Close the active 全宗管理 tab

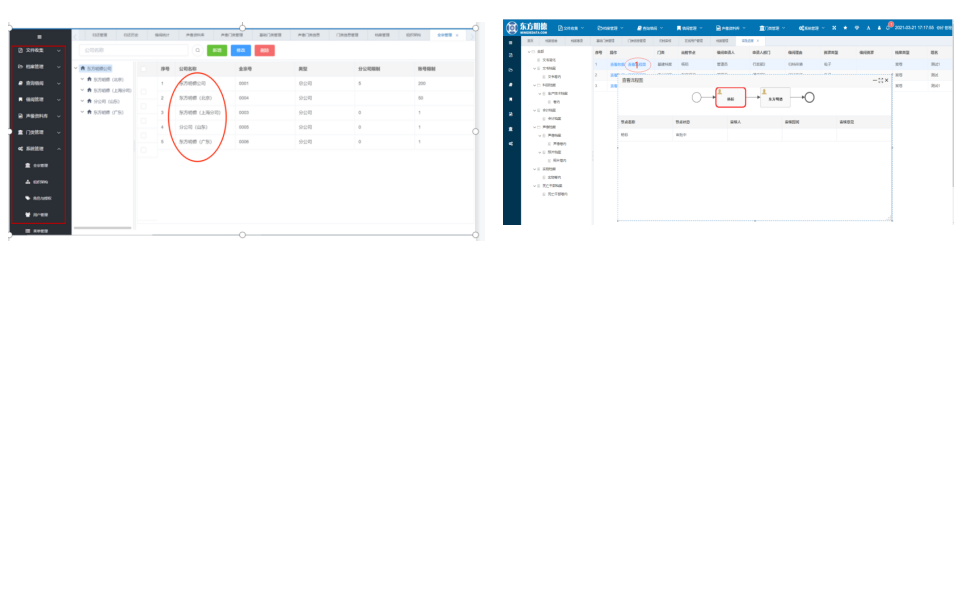pyautogui.click(x=457, y=34)
